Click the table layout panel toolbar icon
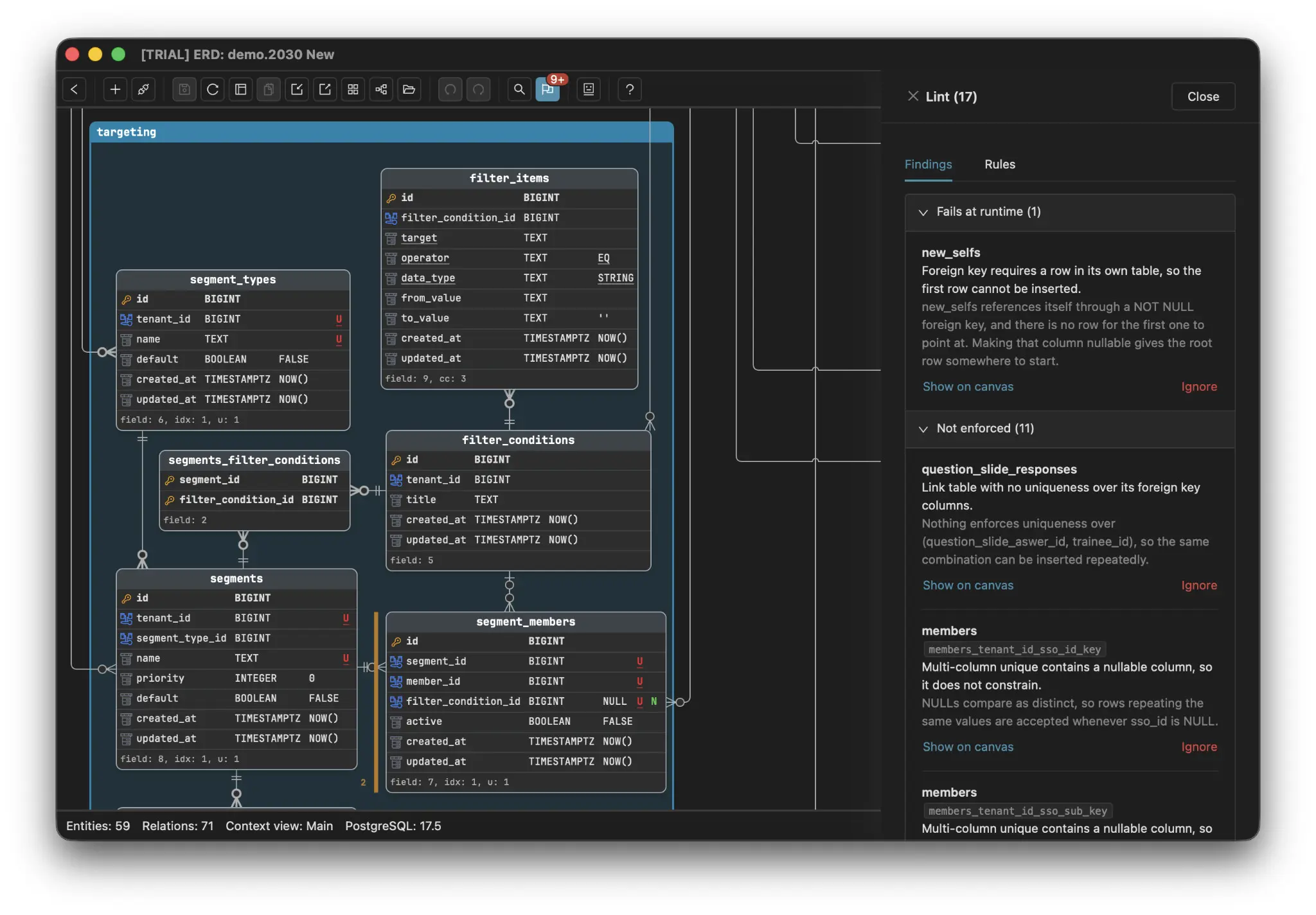This screenshot has height=915, width=1316. pos(241,89)
